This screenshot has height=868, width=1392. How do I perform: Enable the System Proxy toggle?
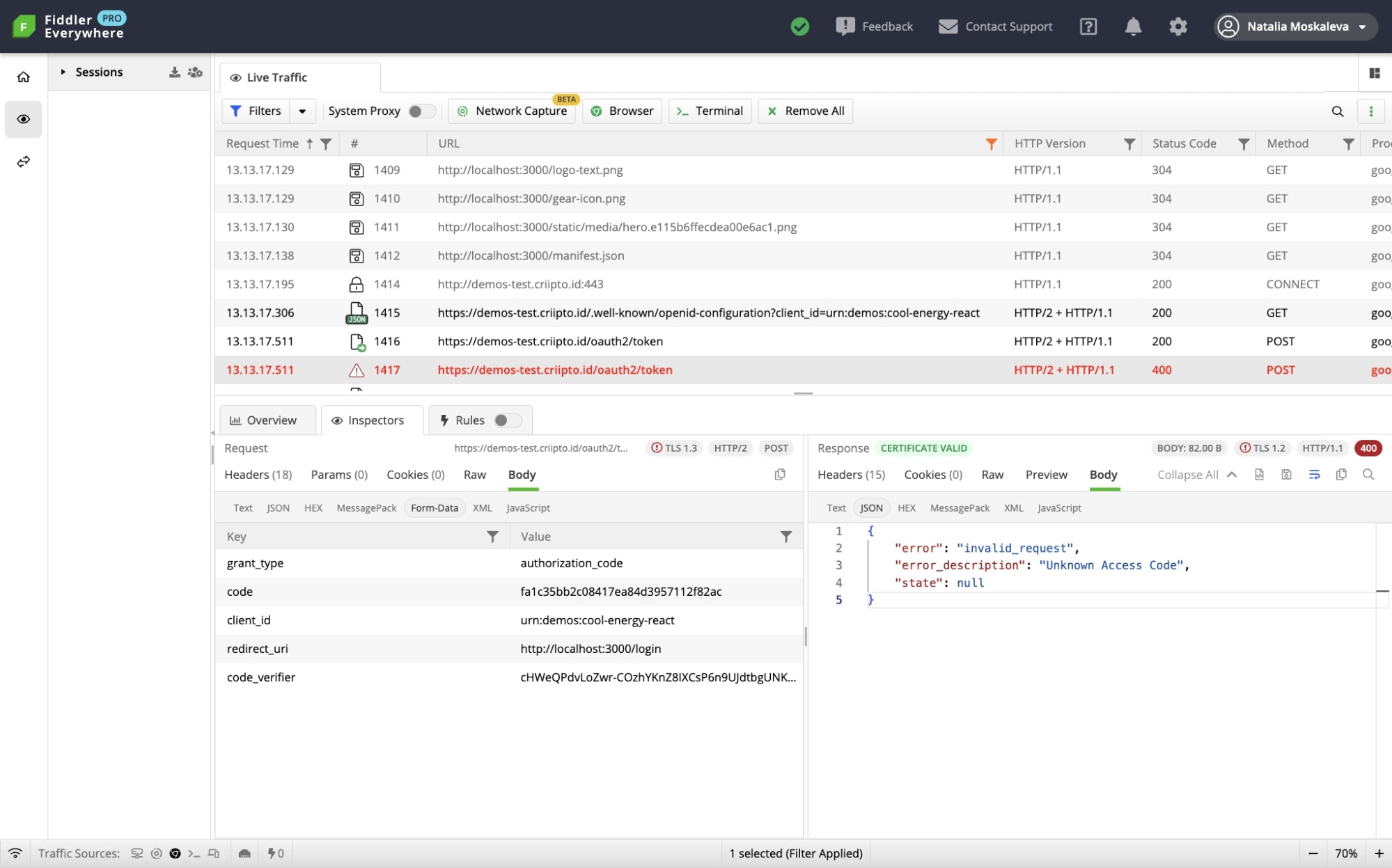tap(421, 111)
